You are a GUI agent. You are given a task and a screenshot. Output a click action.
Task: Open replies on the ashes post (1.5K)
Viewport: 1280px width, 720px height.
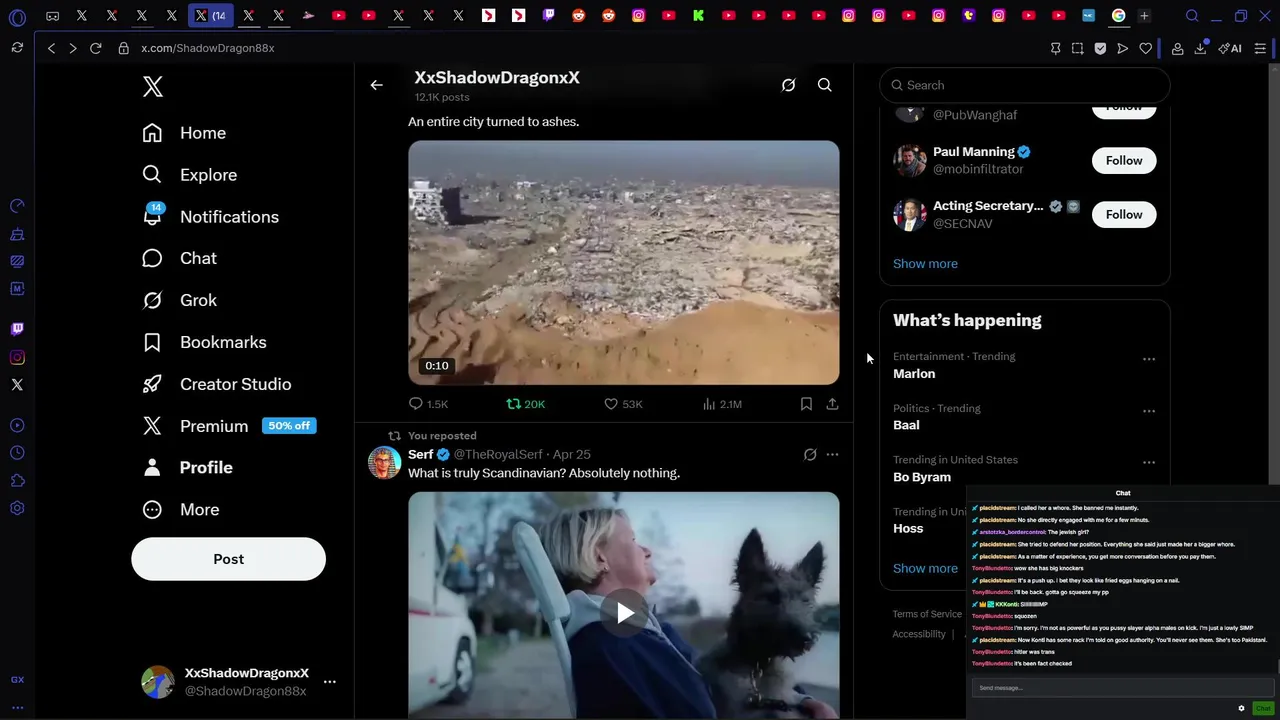point(428,404)
